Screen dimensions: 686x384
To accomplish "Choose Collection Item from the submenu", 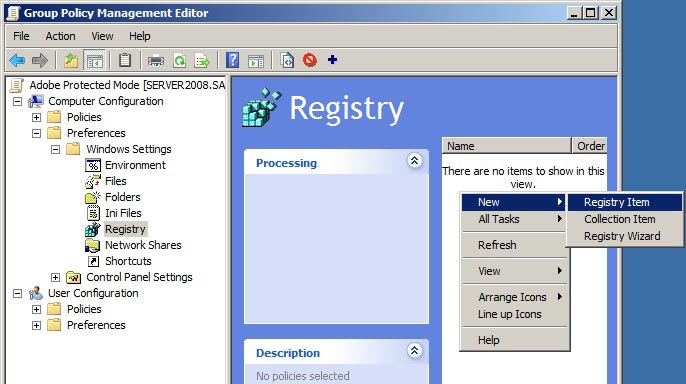I will coord(625,219).
